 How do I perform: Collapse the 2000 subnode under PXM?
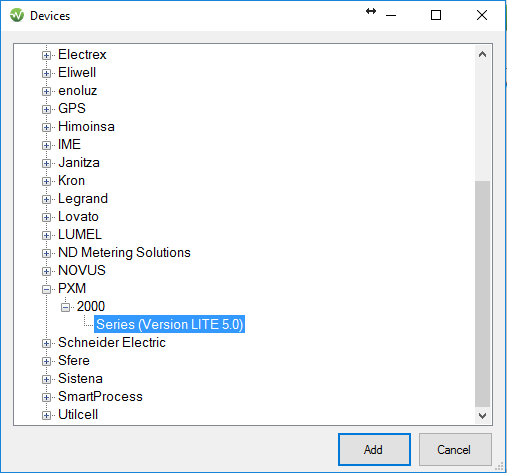65,307
